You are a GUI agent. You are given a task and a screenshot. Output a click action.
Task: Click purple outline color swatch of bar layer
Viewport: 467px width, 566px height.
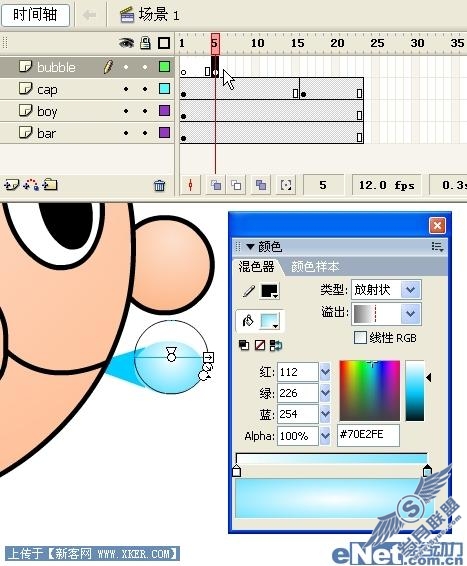pos(164,132)
